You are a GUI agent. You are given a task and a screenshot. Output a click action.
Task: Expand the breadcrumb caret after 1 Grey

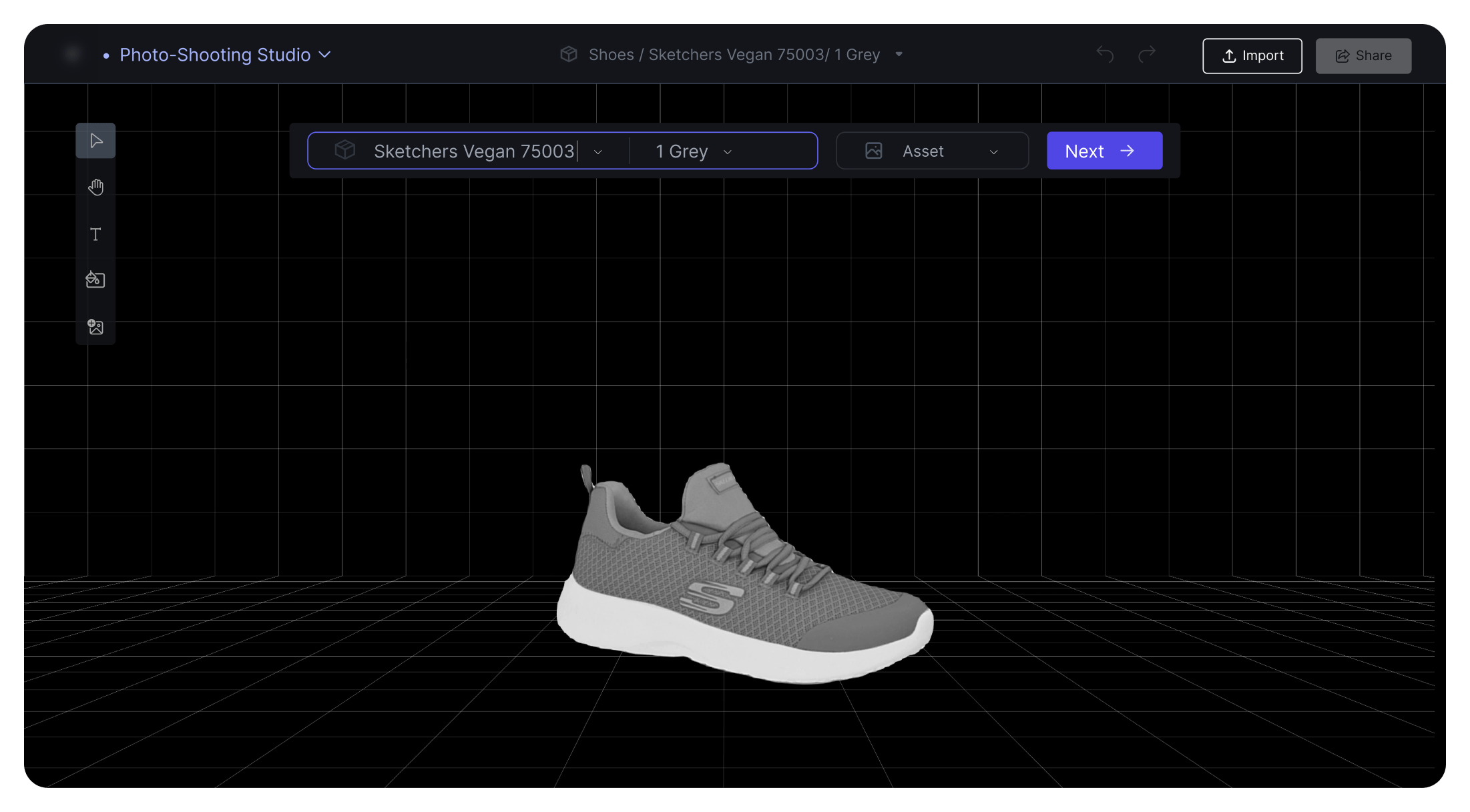point(899,55)
